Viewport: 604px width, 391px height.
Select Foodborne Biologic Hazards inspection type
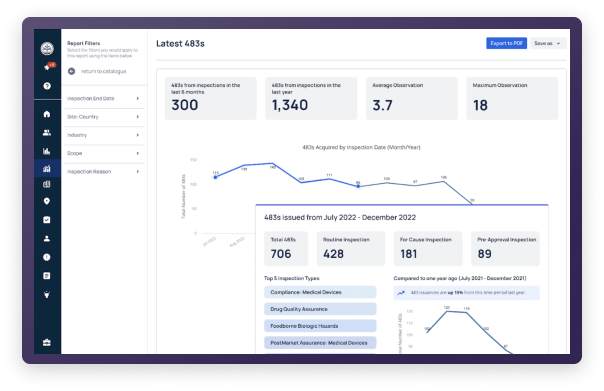(320, 326)
